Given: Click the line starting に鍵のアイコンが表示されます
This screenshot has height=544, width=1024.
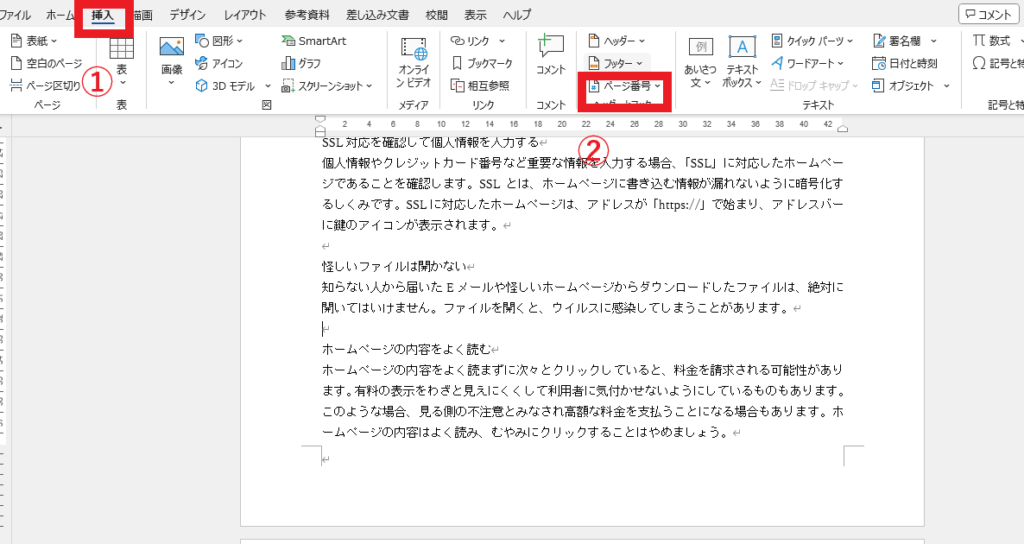Looking at the screenshot, I should [411, 225].
